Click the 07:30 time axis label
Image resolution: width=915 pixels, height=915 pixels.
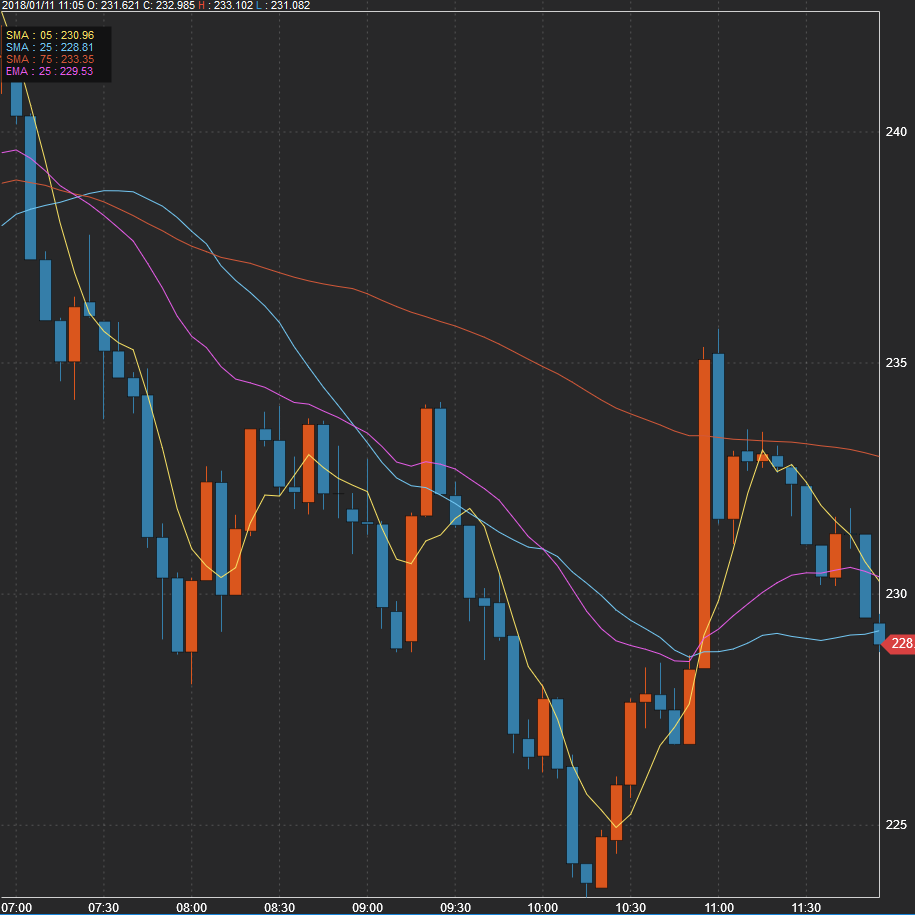click(x=104, y=908)
